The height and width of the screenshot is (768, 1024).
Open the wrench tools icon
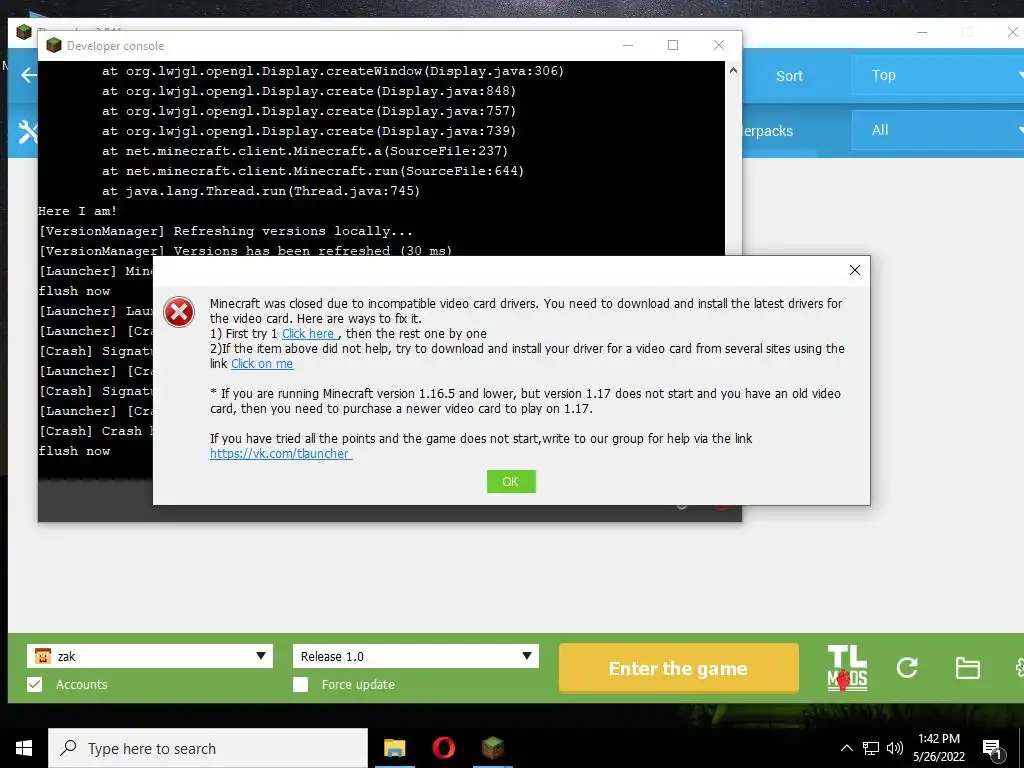coord(27,131)
